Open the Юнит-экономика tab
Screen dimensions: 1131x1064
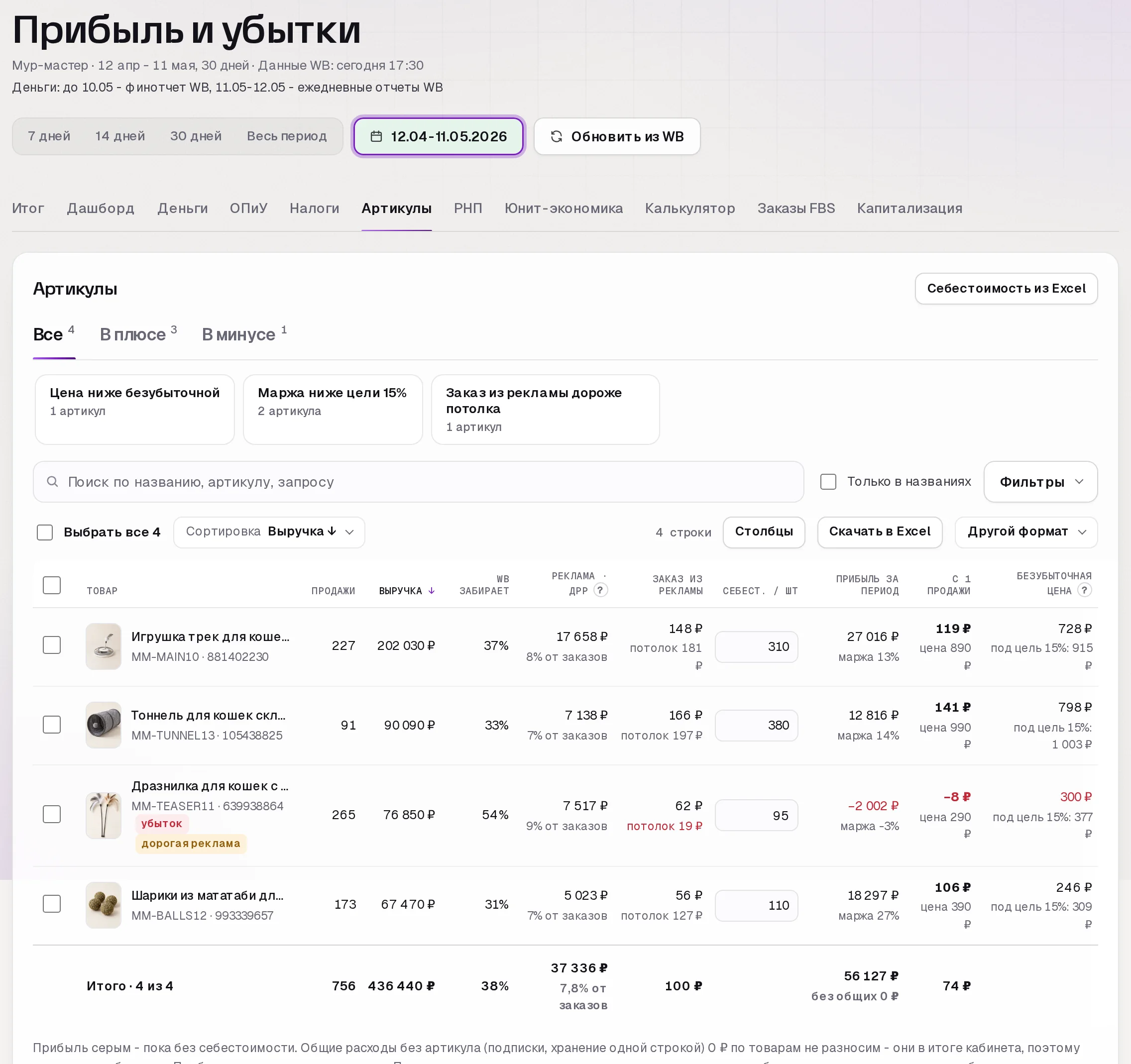point(564,208)
